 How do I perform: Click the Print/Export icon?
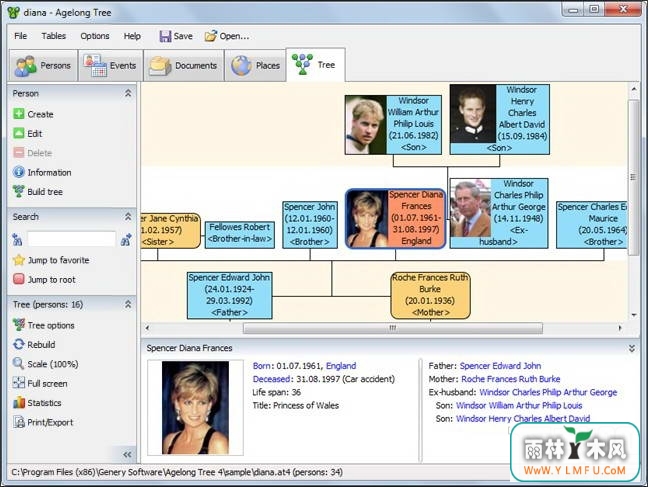coord(19,422)
